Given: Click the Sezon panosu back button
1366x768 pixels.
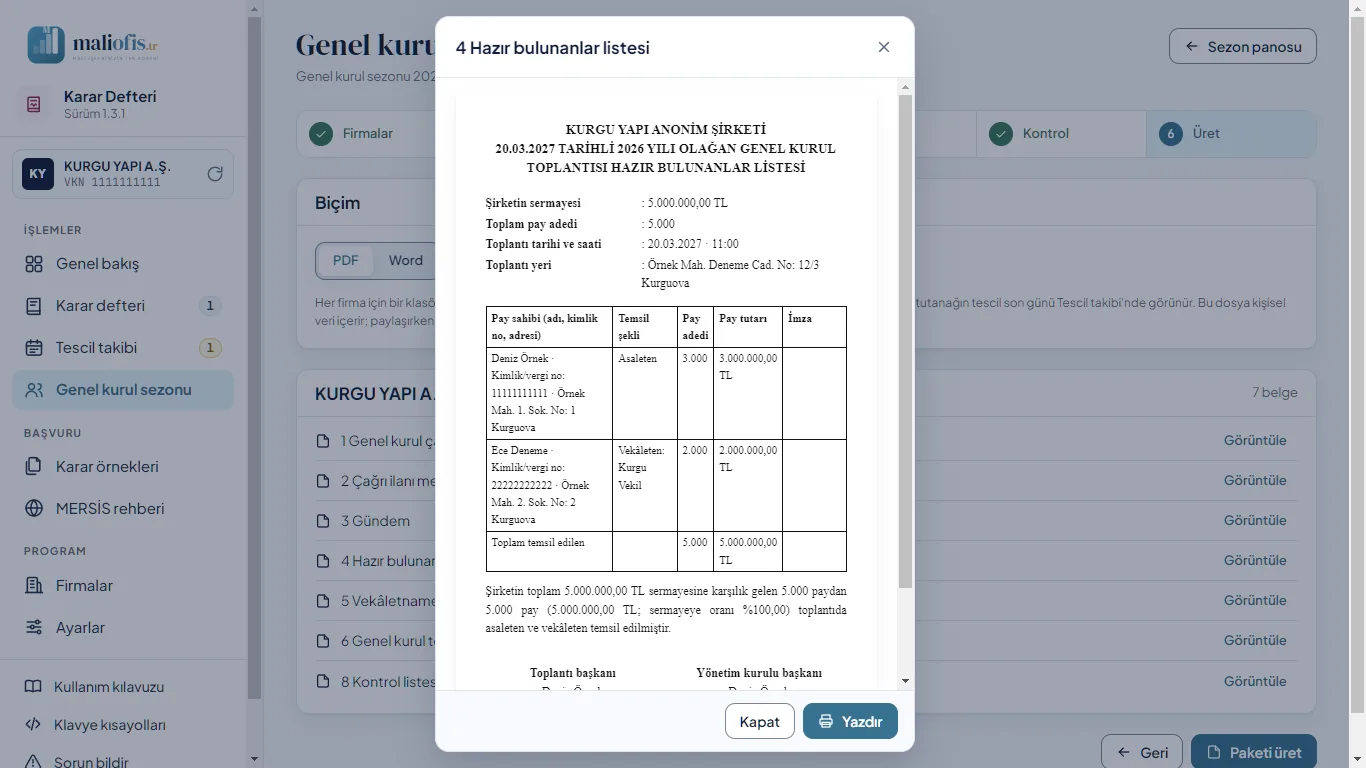Looking at the screenshot, I should point(1243,46).
